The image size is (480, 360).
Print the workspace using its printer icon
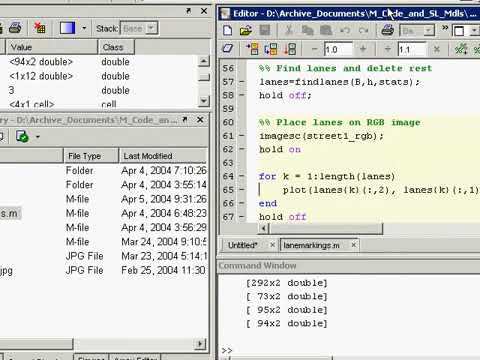coord(15,28)
